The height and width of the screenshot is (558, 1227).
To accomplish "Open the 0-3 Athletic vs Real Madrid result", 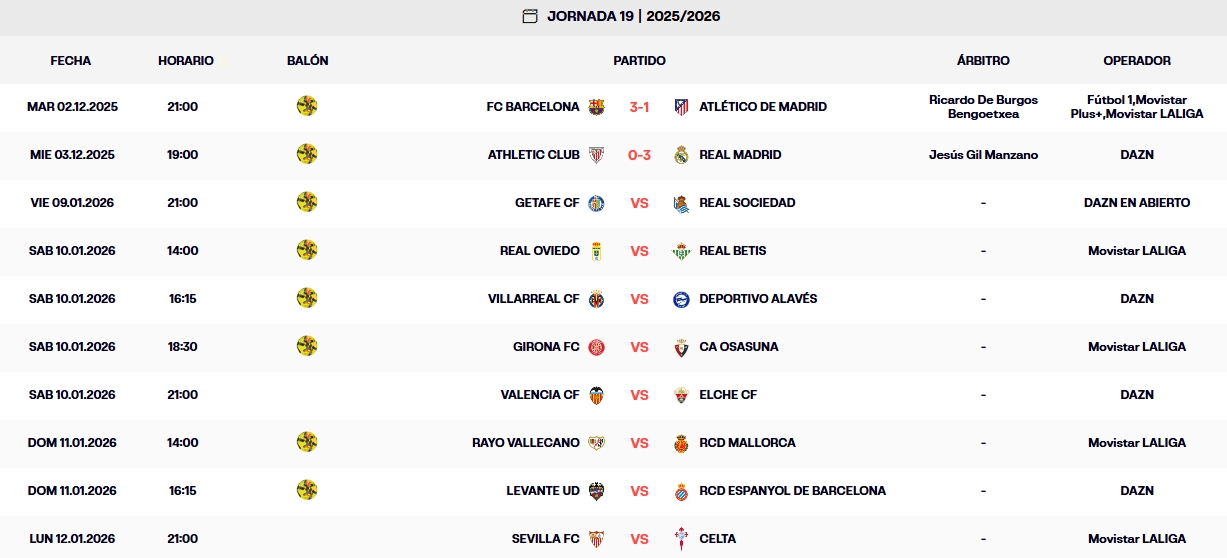I will [x=639, y=155].
